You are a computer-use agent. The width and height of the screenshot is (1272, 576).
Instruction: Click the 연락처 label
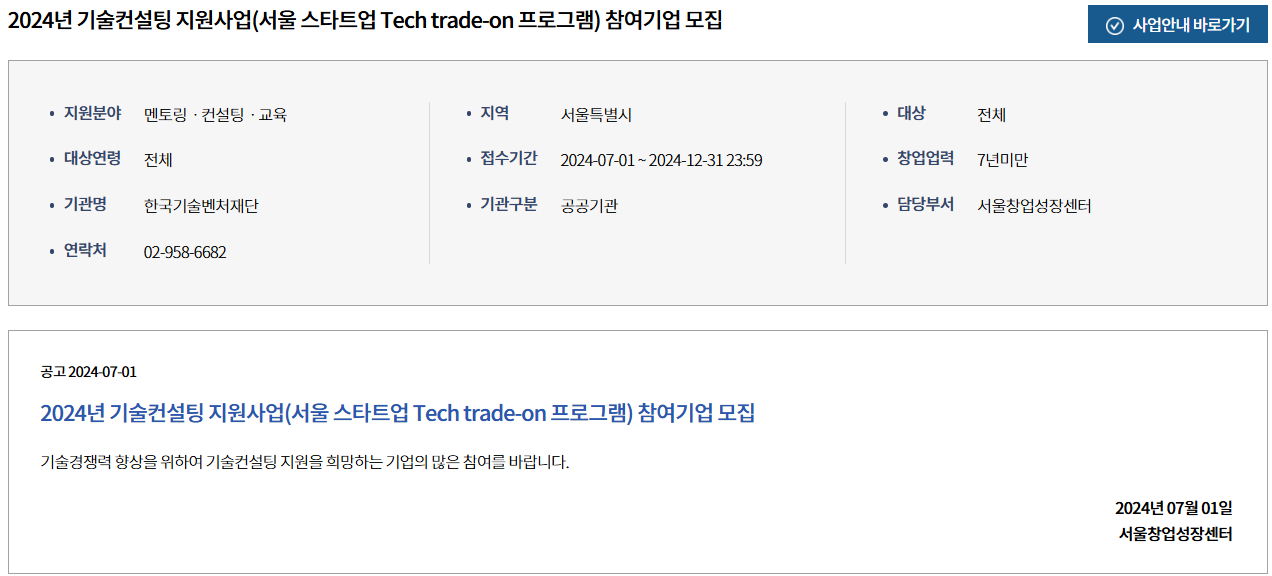85,251
